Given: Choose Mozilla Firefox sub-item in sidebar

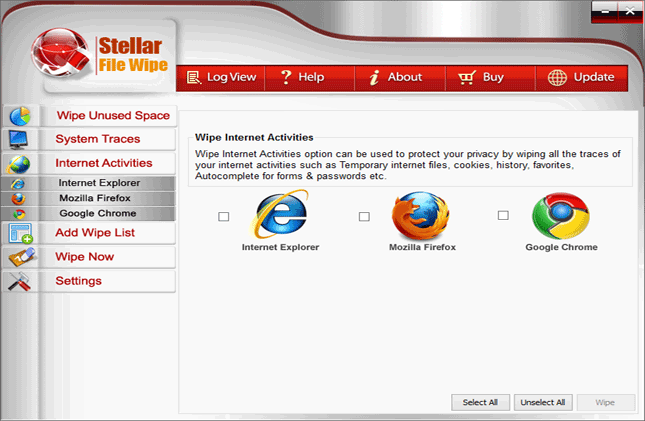Looking at the screenshot, I should (x=88, y=198).
